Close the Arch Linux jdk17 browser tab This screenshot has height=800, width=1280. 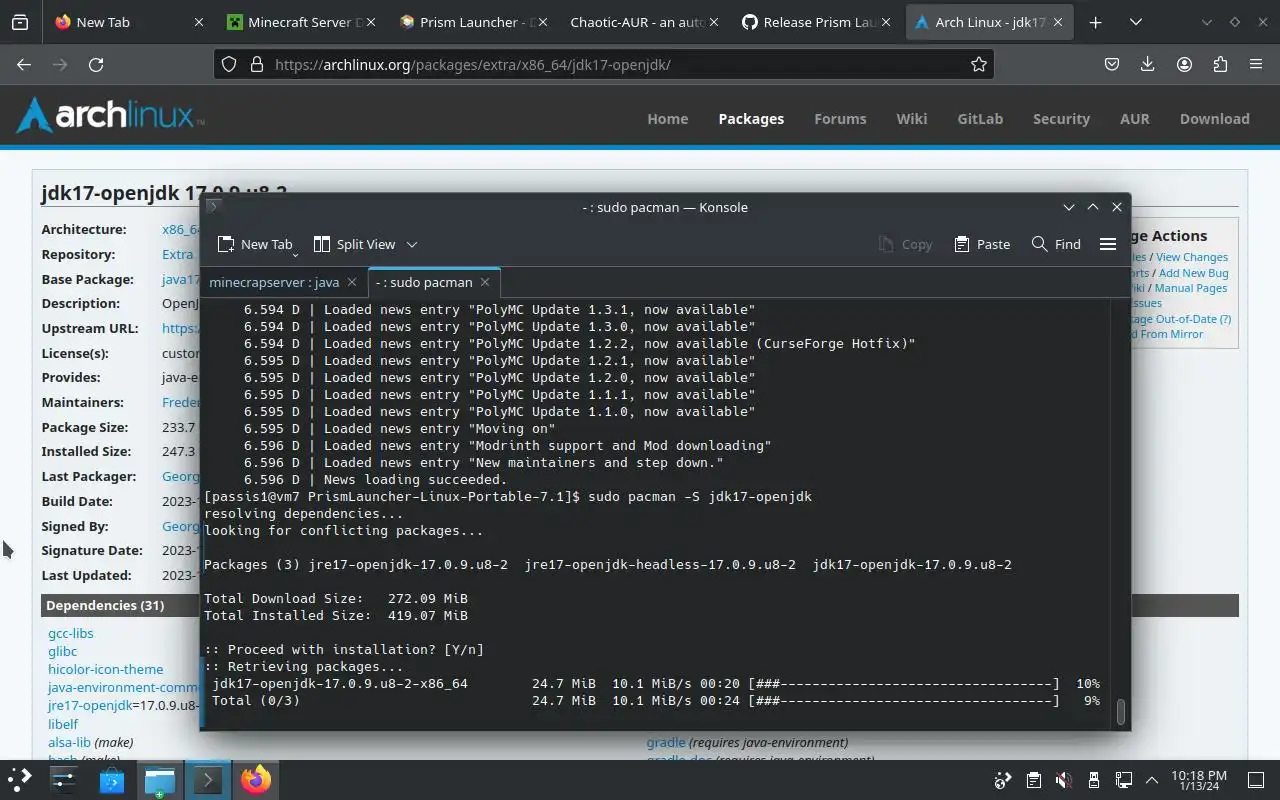click(1059, 22)
